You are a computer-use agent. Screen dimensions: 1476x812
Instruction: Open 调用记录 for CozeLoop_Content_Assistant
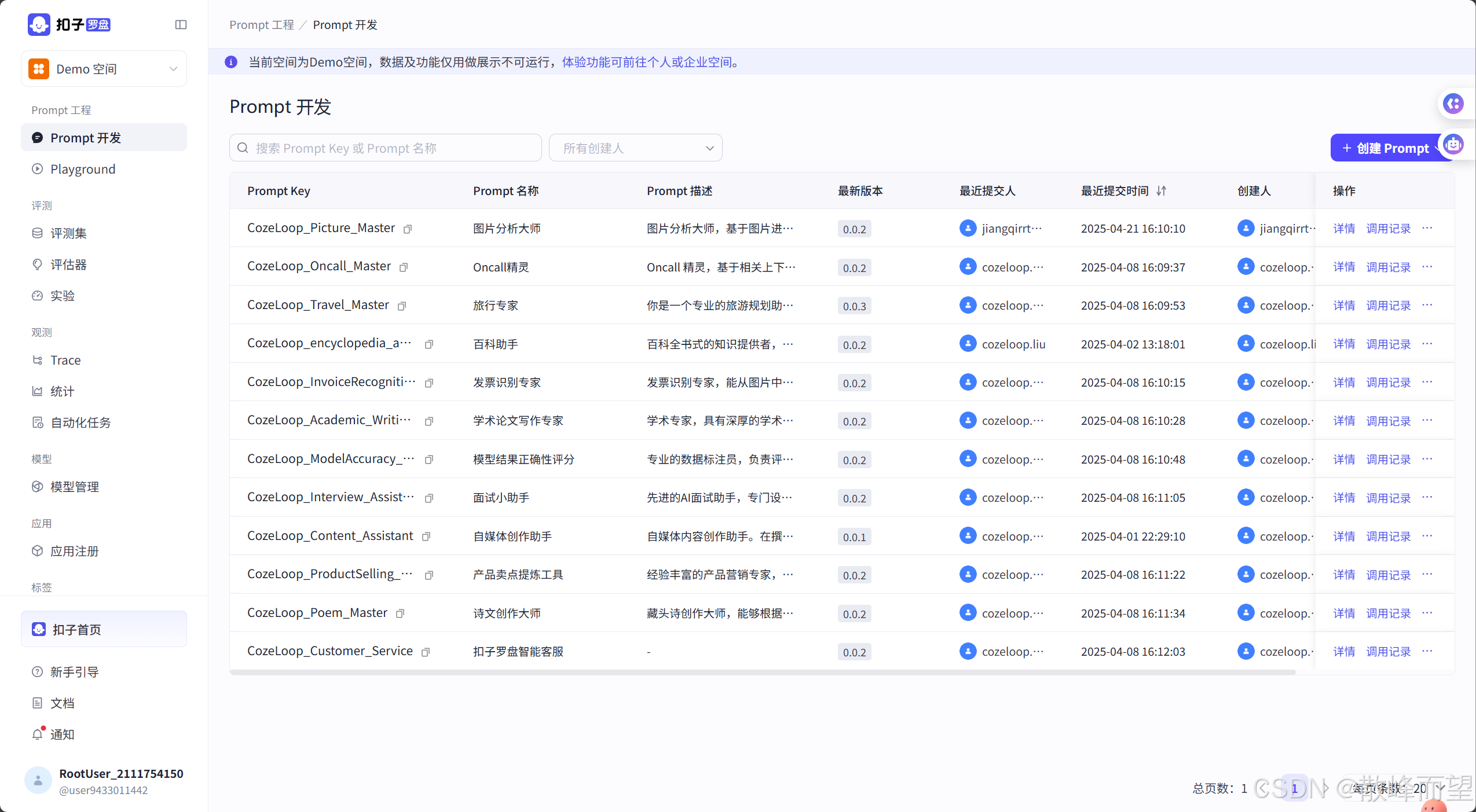tap(1388, 537)
